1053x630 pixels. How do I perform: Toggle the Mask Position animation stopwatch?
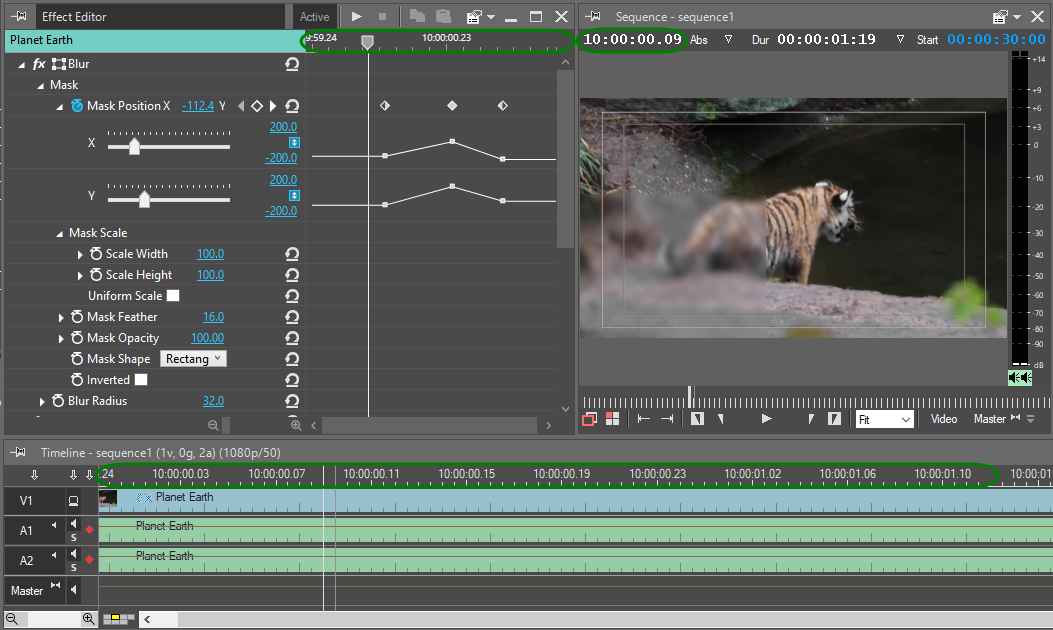tap(77, 106)
